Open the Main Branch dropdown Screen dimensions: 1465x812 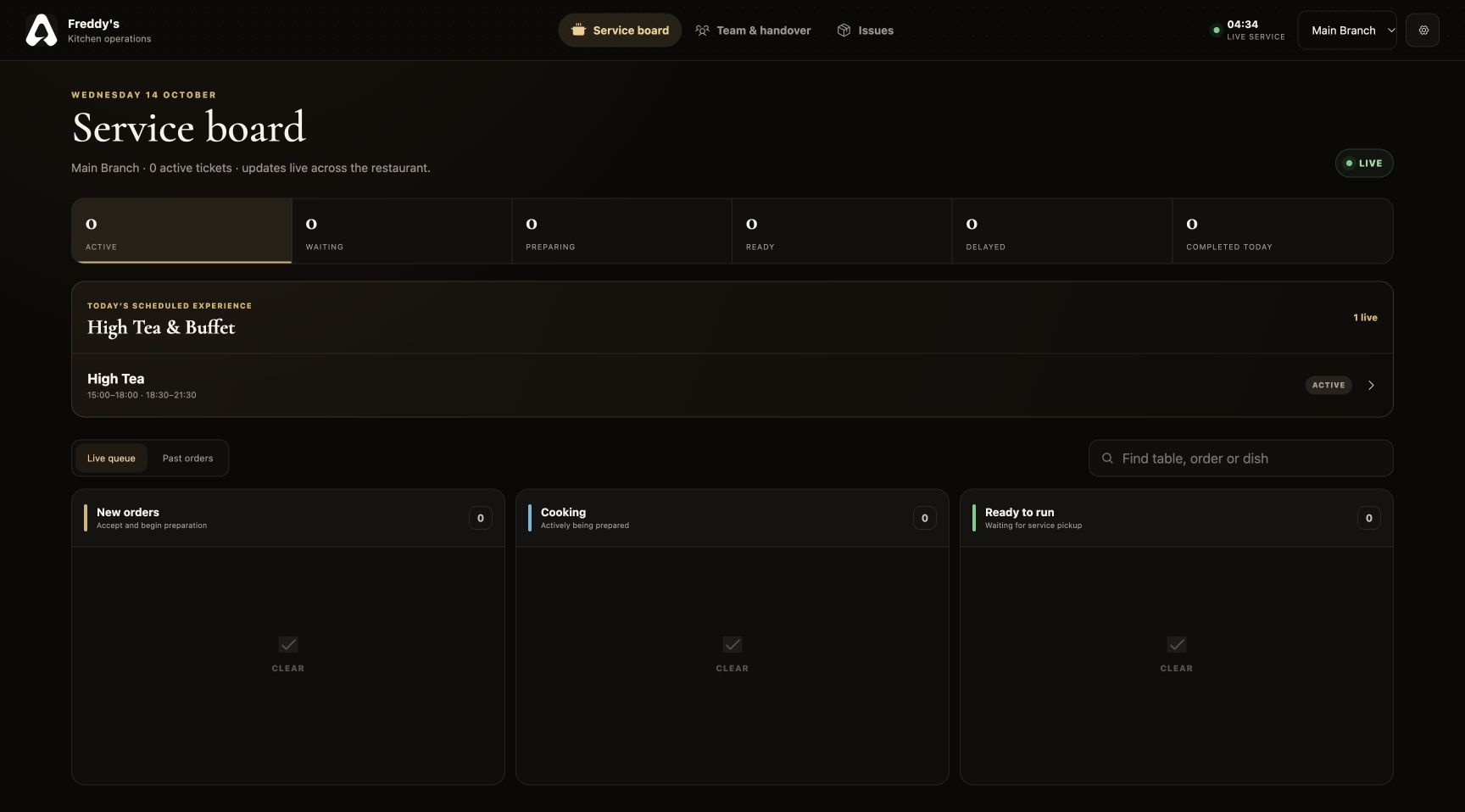pos(1347,31)
